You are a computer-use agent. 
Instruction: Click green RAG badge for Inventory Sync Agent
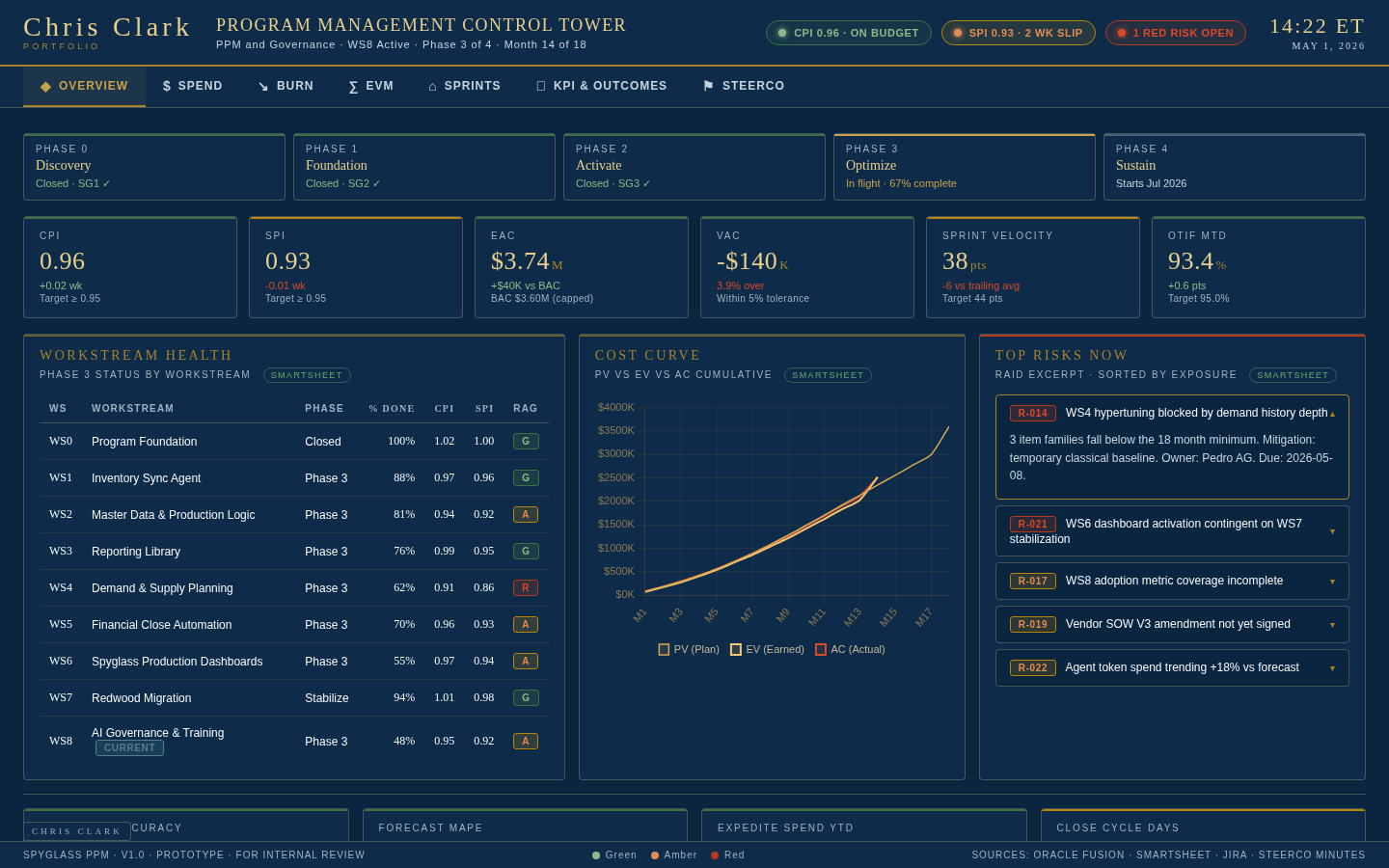click(x=526, y=478)
